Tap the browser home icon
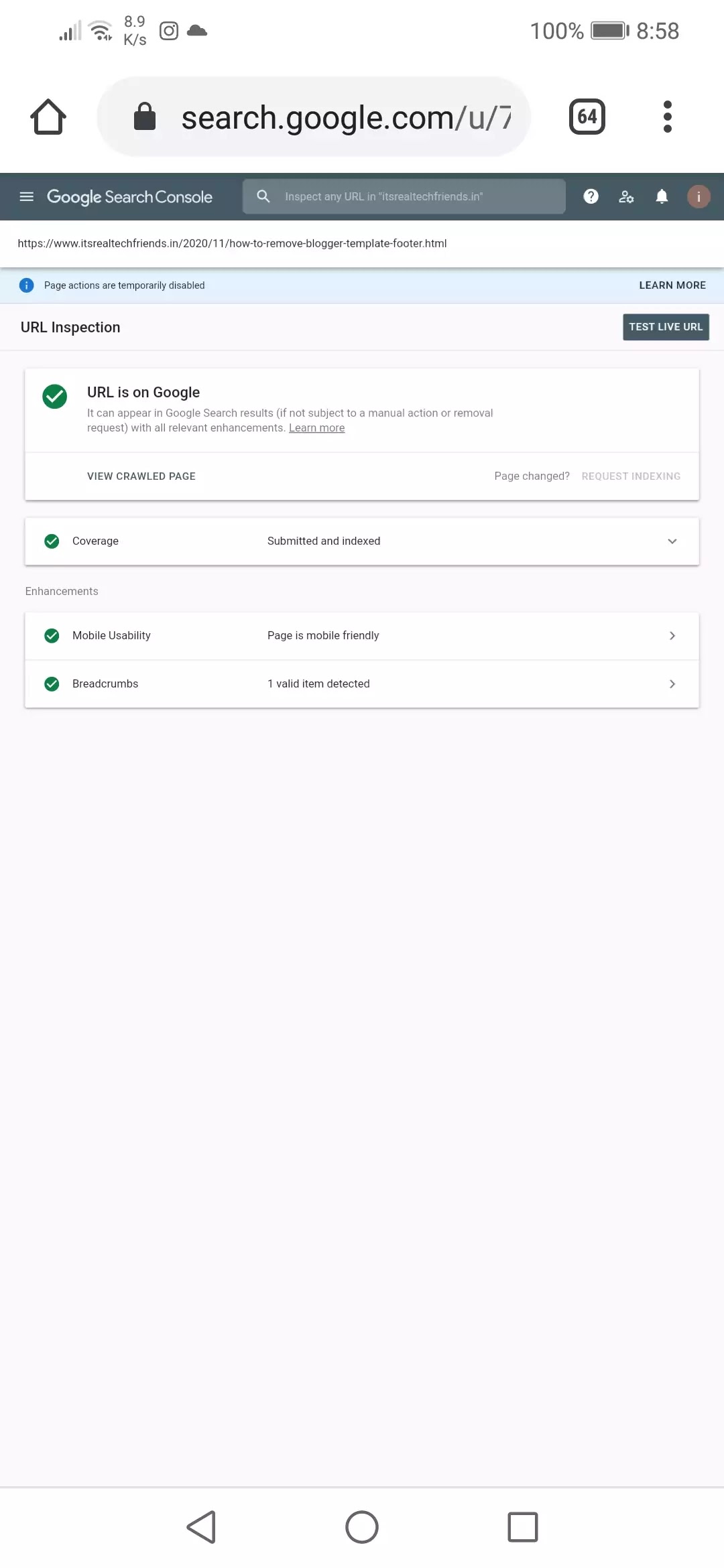Viewport: 724px width, 1568px height. click(48, 117)
